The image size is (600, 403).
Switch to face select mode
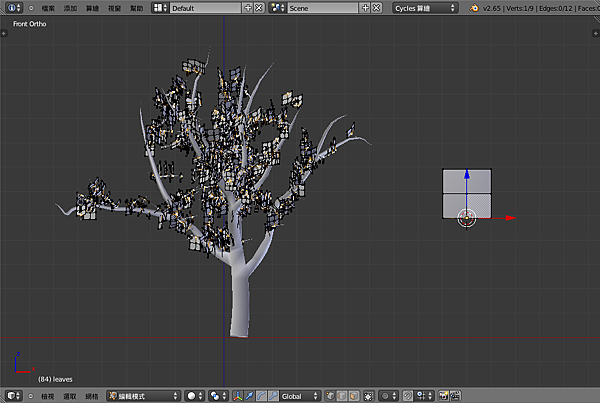click(x=354, y=396)
